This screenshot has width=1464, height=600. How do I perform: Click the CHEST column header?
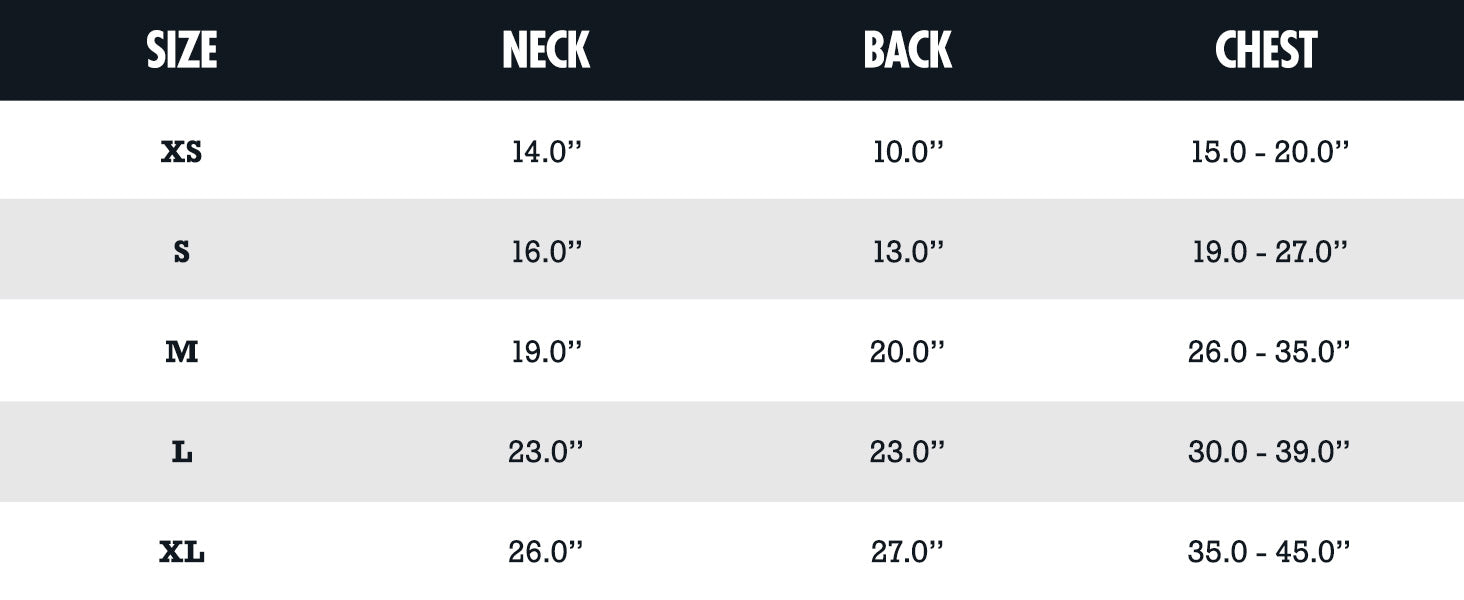tap(1266, 50)
